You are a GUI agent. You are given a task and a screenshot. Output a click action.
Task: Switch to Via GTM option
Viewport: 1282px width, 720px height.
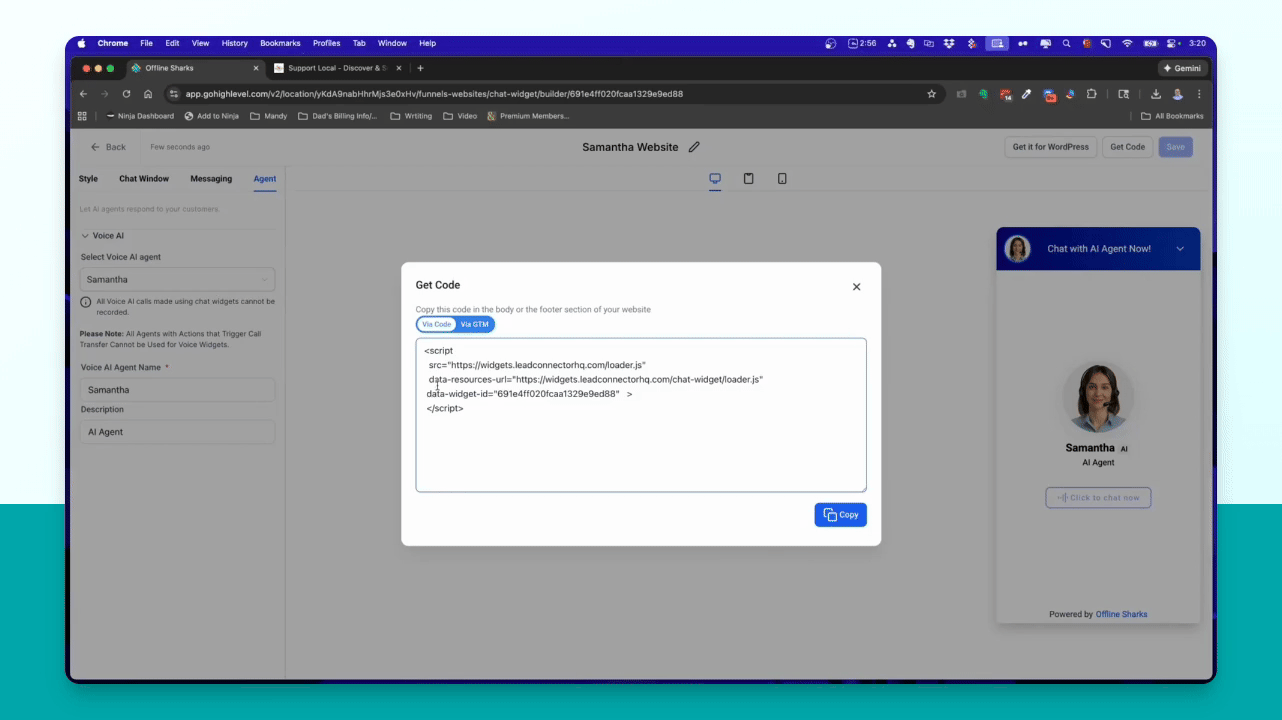(x=475, y=324)
